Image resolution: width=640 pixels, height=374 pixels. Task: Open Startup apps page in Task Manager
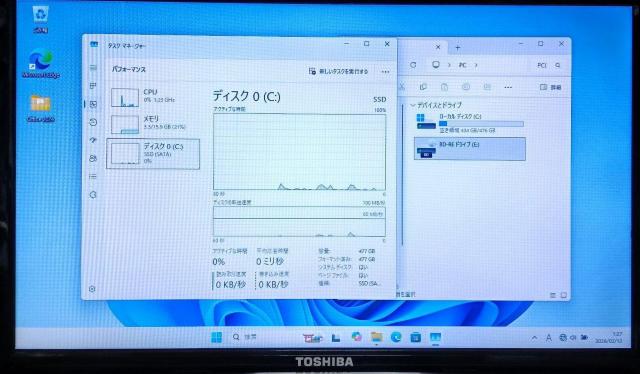(93, 140)
